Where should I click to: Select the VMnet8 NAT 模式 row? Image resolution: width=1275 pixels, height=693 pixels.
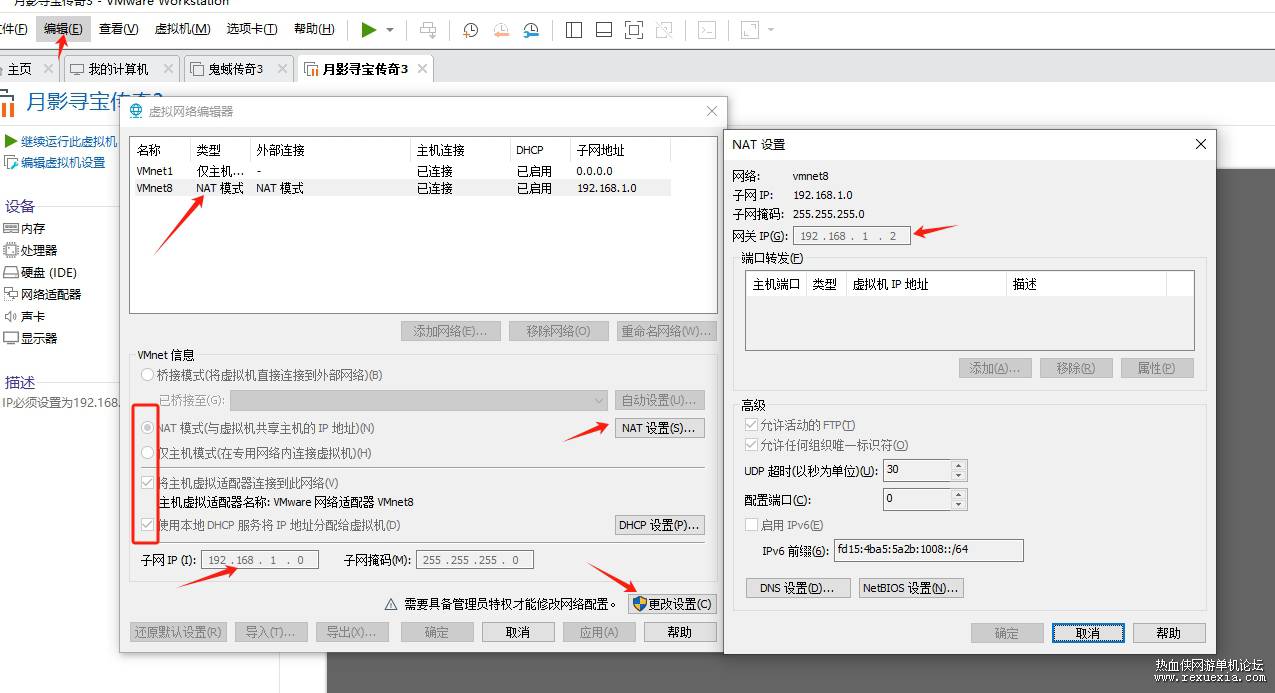point(402,188)
